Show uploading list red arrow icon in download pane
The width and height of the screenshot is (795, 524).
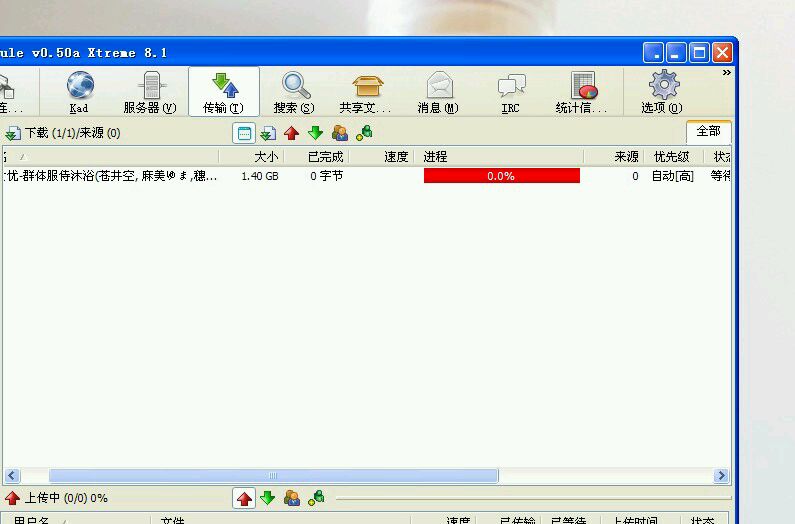click(292, 133)
